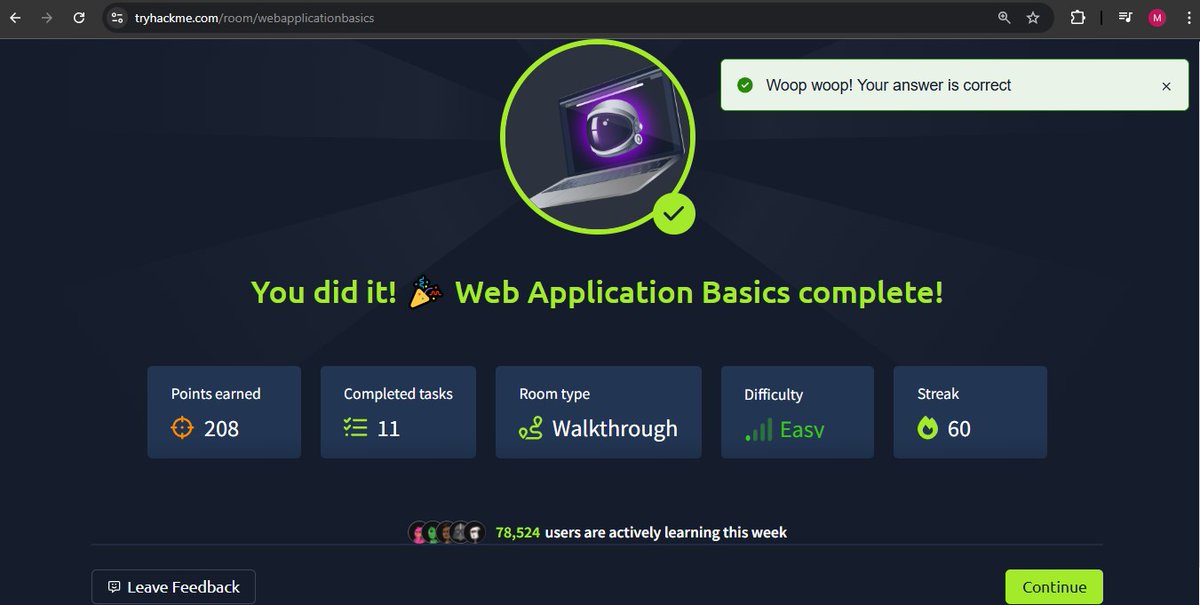This screenshot has height=605, width=1200.
Task: Click the 'Room type' label
Action: [x=555, y=394]
